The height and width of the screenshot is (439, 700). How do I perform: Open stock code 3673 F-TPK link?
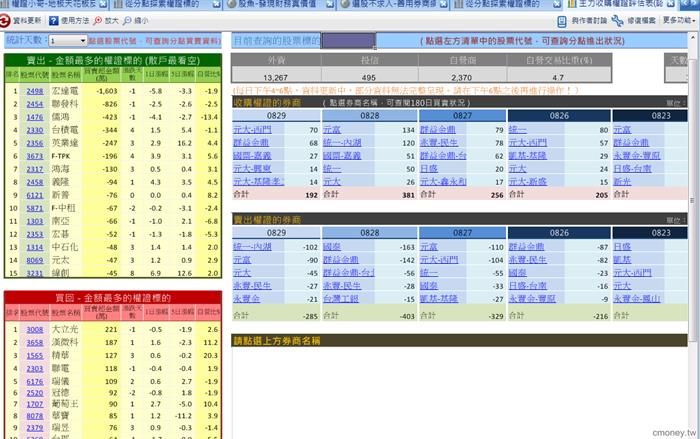[34, 156]
